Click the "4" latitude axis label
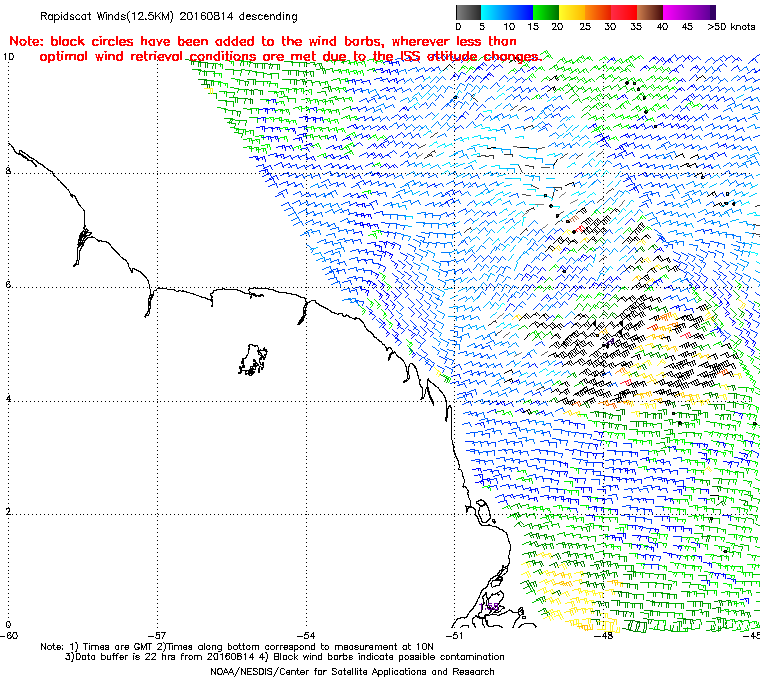 click(x=8, y=398)
